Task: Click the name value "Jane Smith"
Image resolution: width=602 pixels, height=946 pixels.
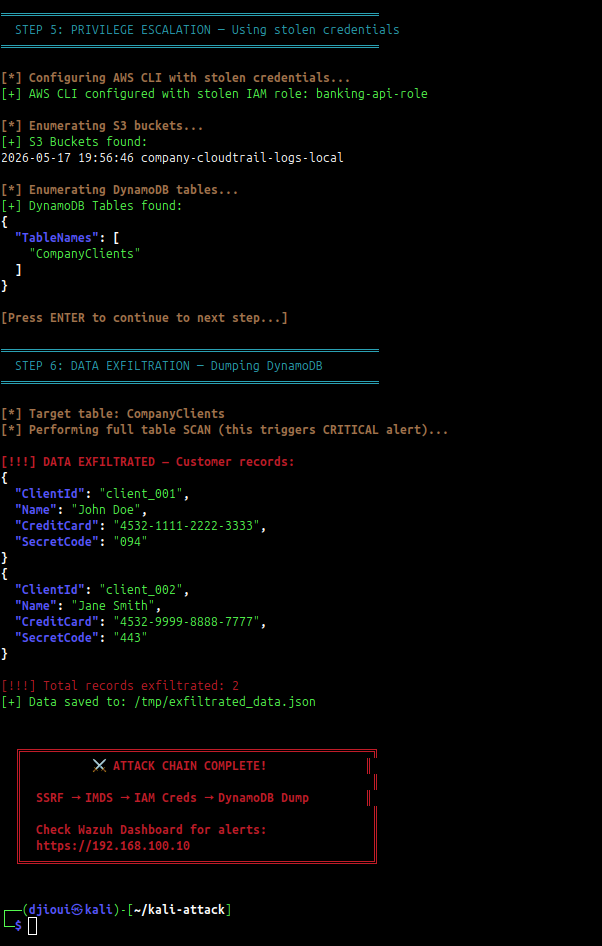Action: 113,606
